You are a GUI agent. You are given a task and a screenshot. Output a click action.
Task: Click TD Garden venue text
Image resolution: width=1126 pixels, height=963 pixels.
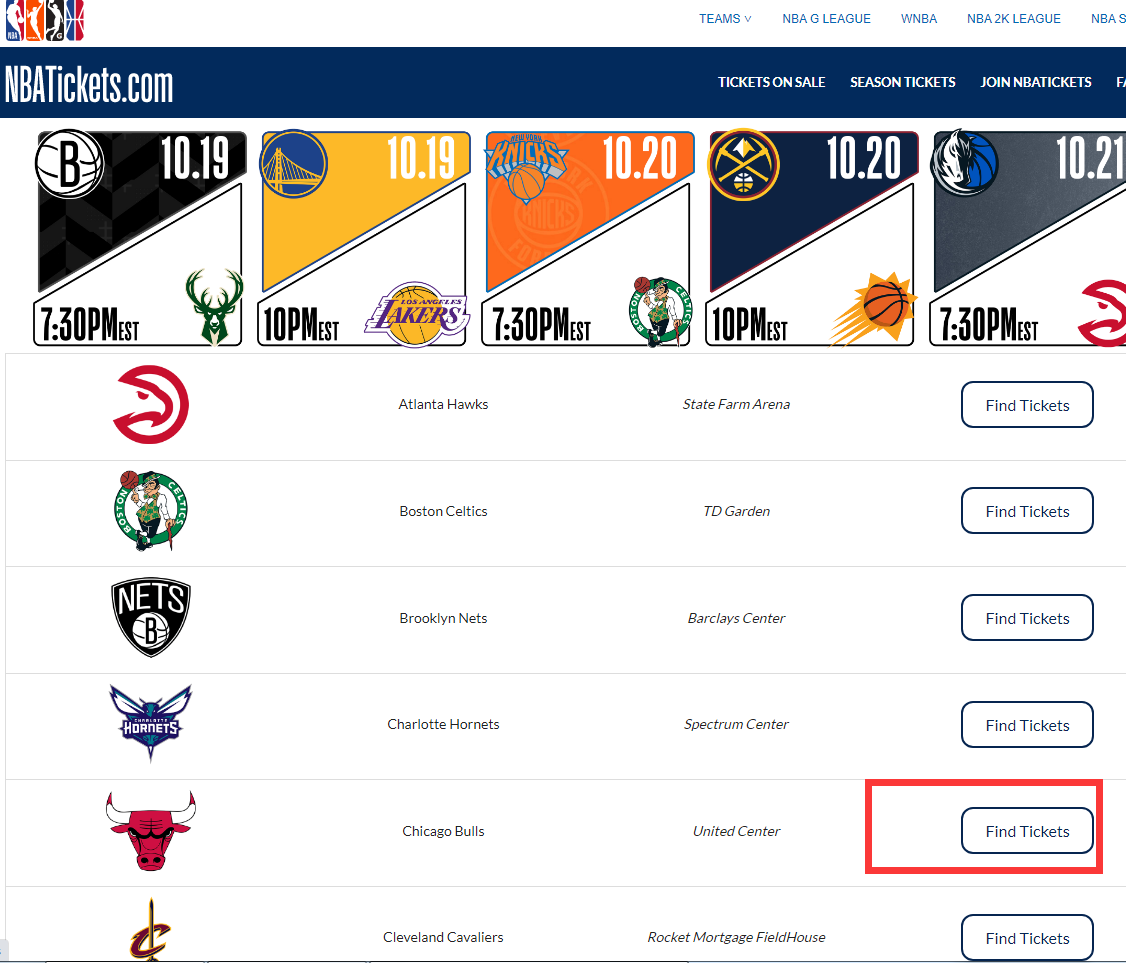[x=736, y=511]
